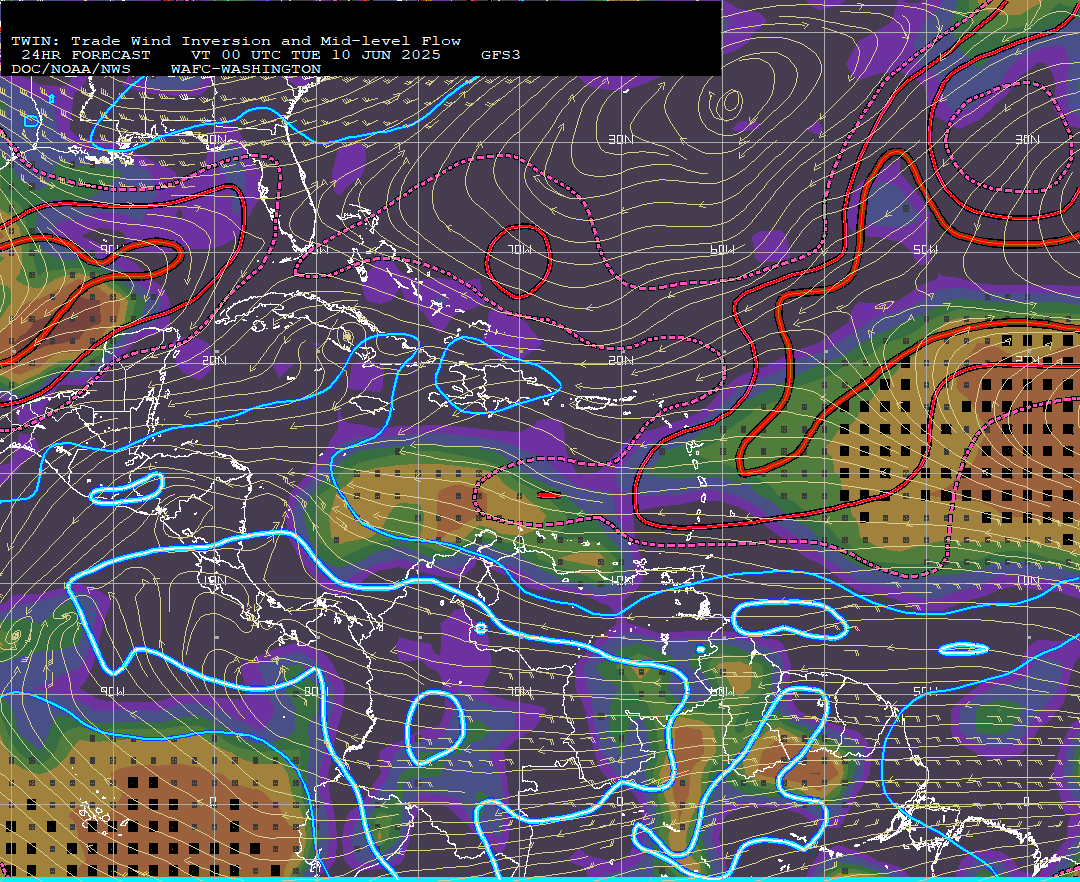The image size is (1080, 882).
Task: Click the "70W" label inside the red circle
Action: coord(521,249)
